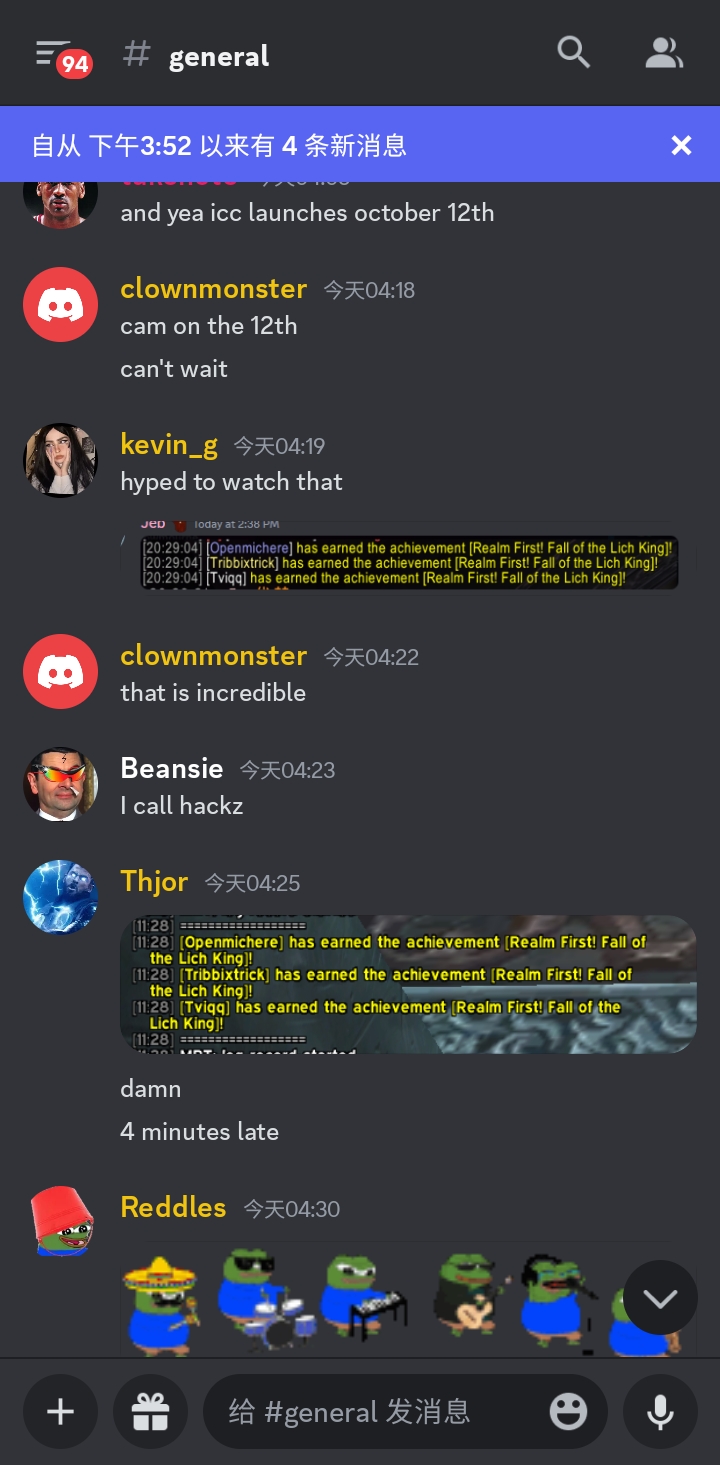Open the Reddles username profile

[x=173, y=1207]
